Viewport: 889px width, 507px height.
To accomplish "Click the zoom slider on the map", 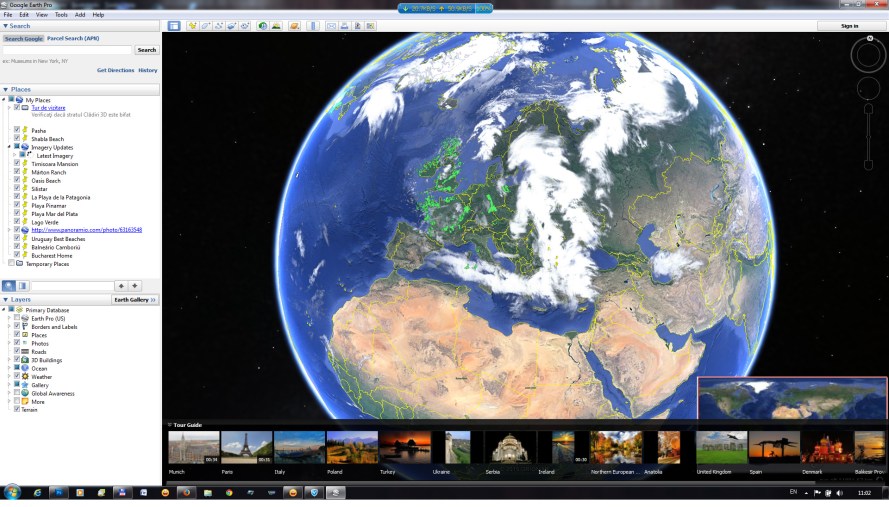I will [x=868, y=135].
